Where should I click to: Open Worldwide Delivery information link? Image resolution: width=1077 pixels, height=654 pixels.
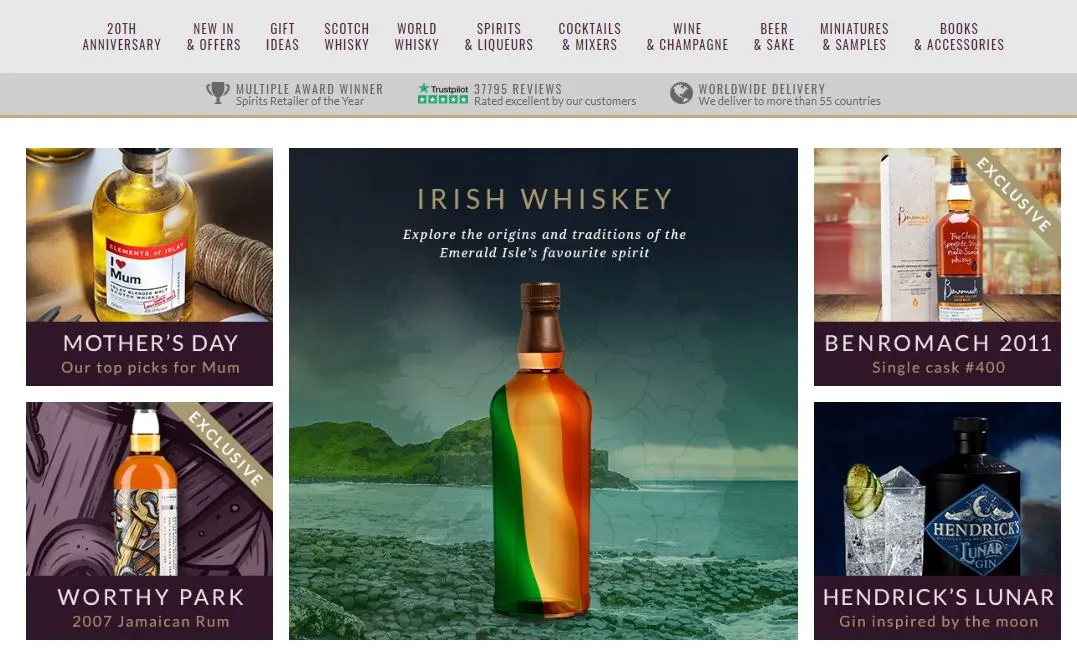[762, 89]
